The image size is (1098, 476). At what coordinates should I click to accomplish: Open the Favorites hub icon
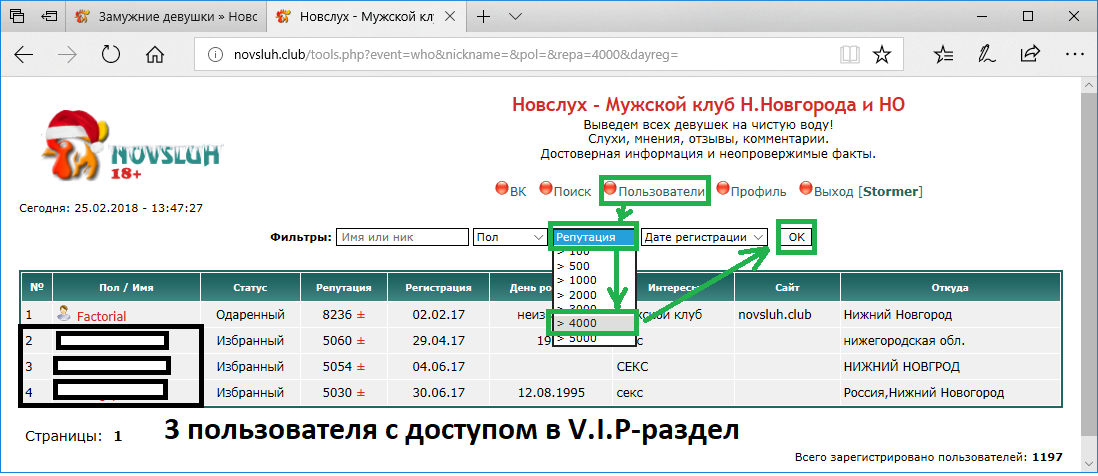(x=943, y=54)
